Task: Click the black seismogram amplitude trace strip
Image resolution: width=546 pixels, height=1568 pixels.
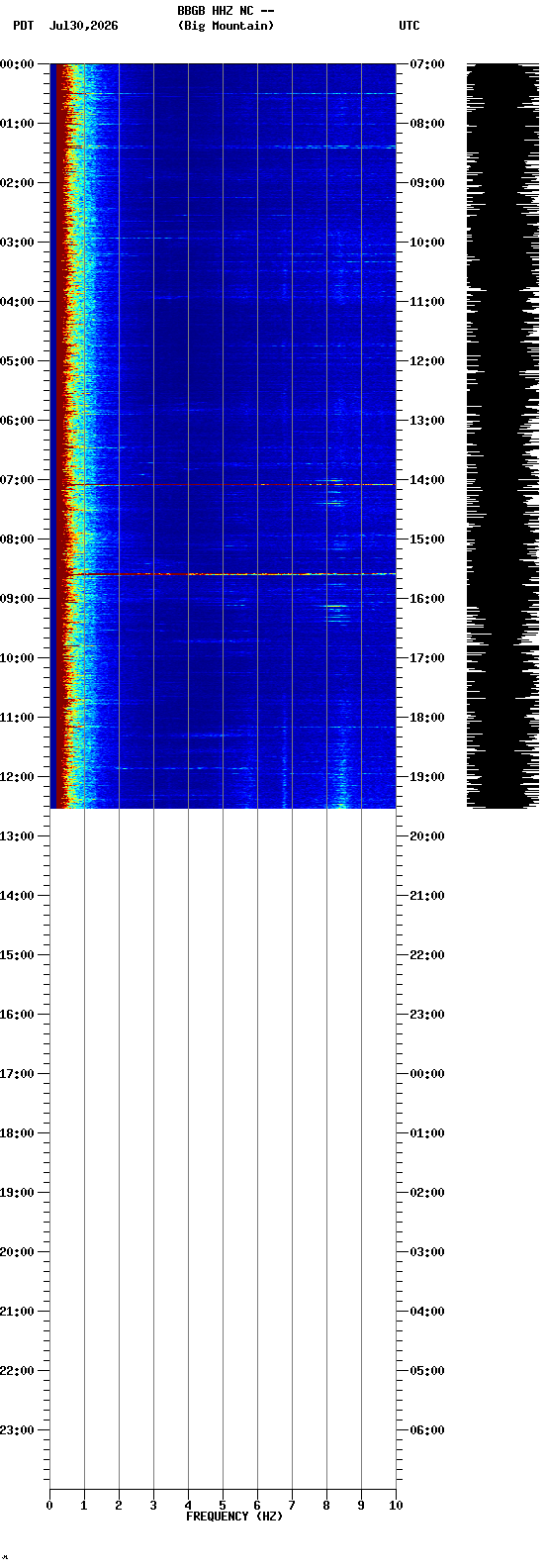Action: tap(502, 436)
